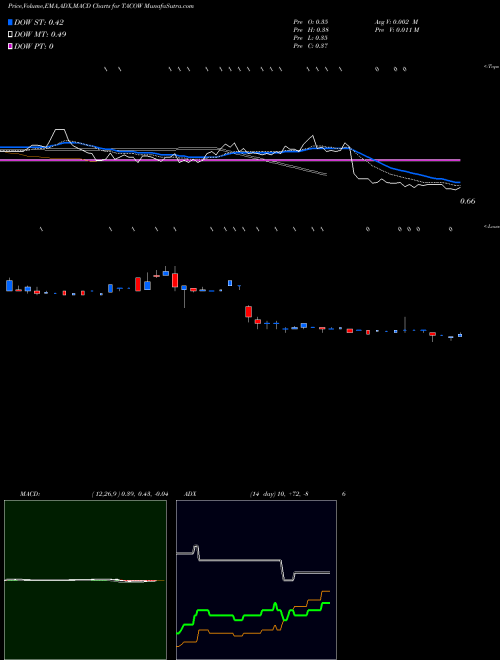Viewport: 500px width, 660px height.
Task: Click the horizontal magenta line on price chart
Action: pyautogui.click(x=230, y=160)
